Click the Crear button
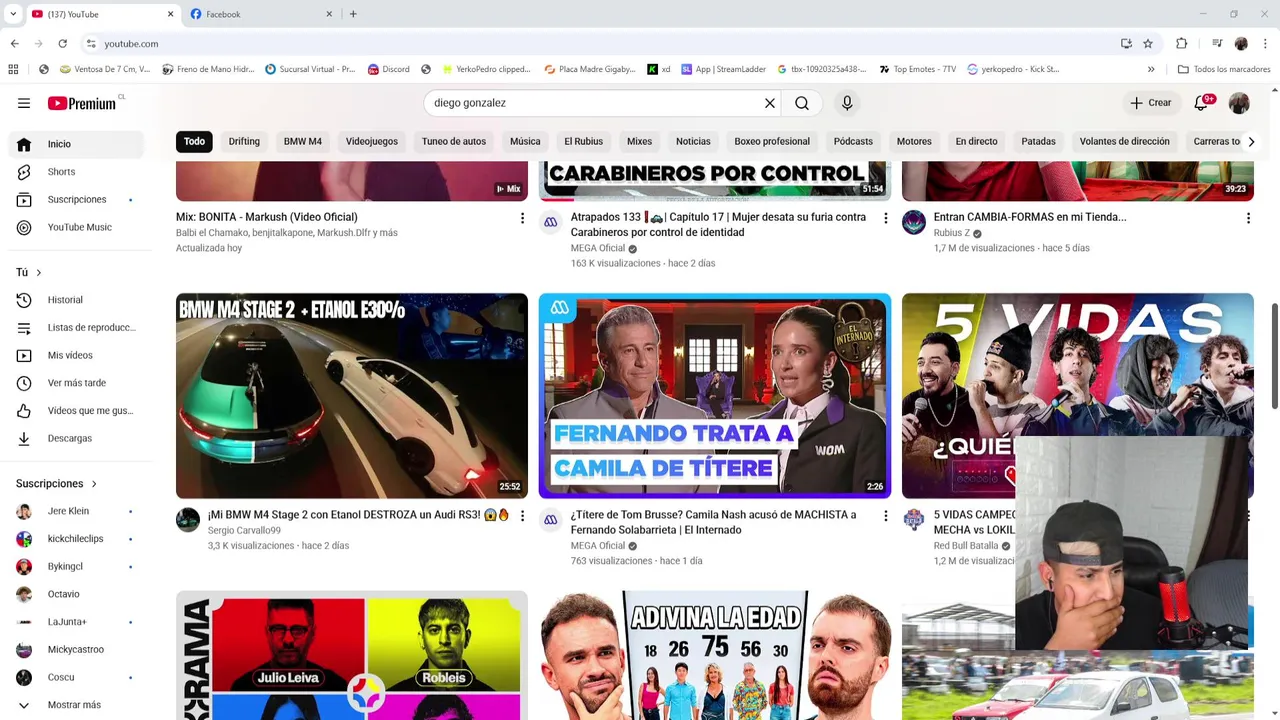Image resolution: width=1280 pixels, height=720 pixels. 1150,103
